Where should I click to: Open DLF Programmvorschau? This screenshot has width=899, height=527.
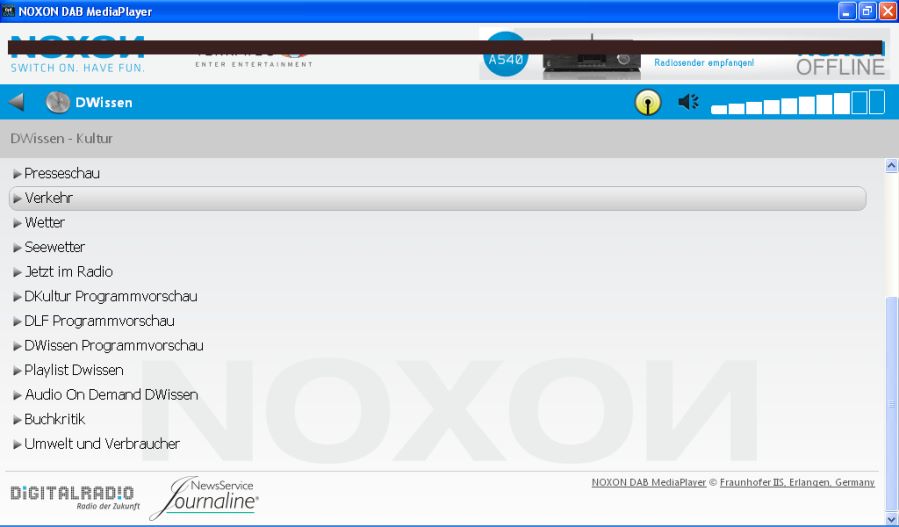tap(99, 321)
